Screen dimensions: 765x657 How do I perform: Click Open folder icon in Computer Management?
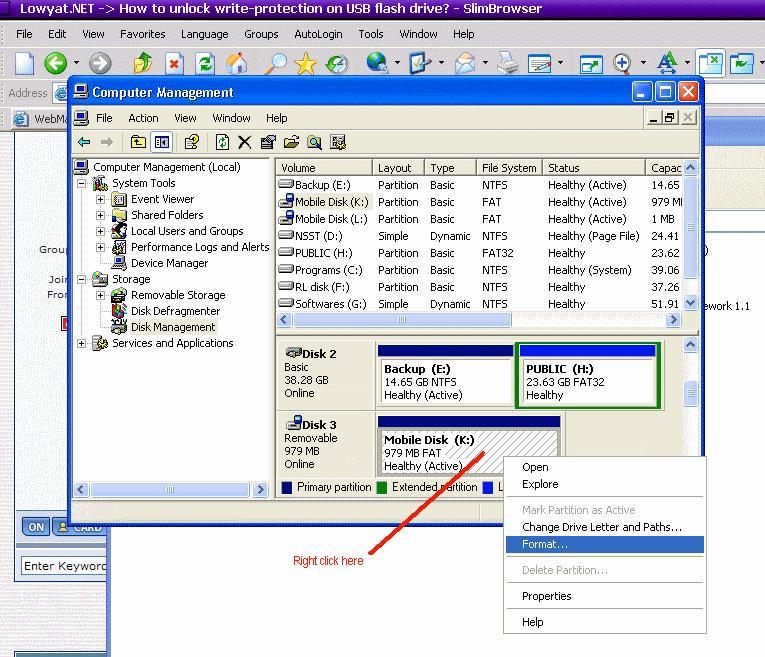click(291, 142)
